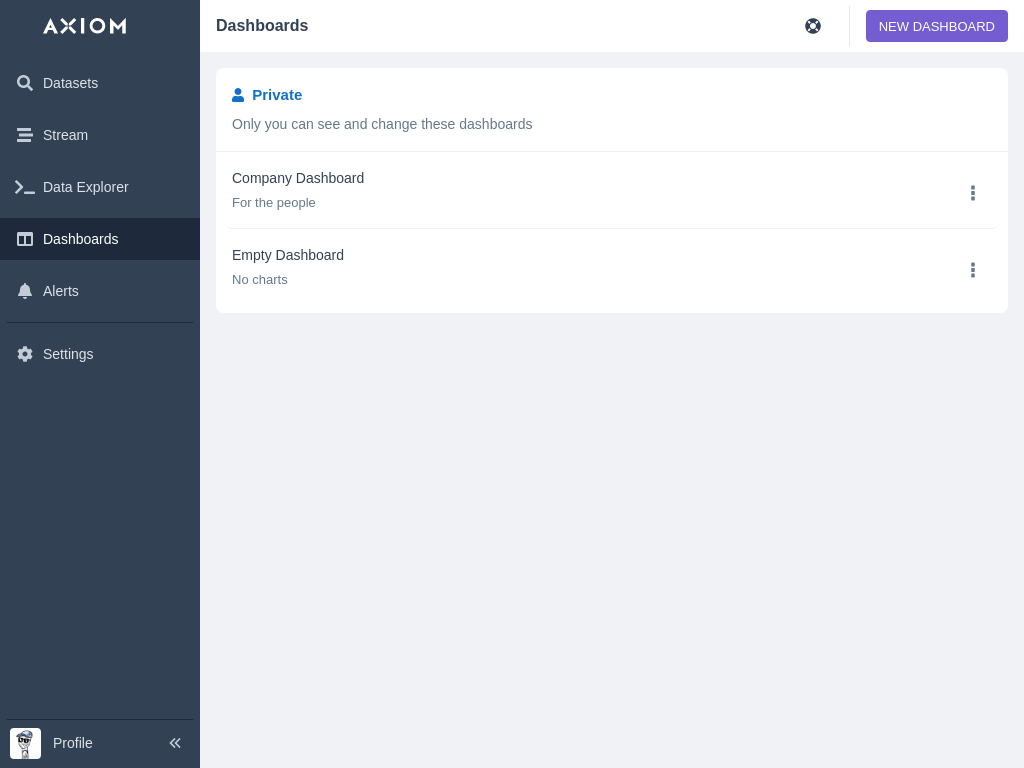Open the Profile link

pos(73,743)
